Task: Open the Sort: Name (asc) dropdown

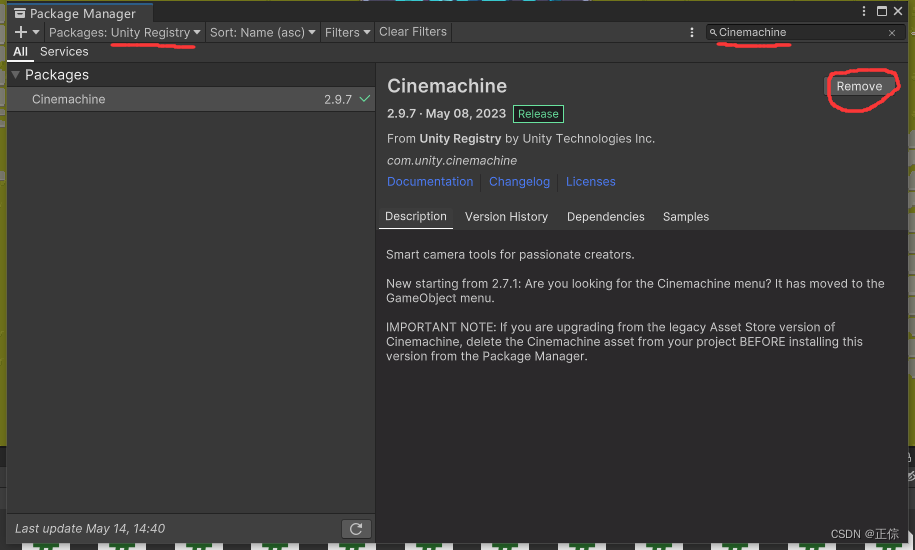Action: tap(263, 32)
